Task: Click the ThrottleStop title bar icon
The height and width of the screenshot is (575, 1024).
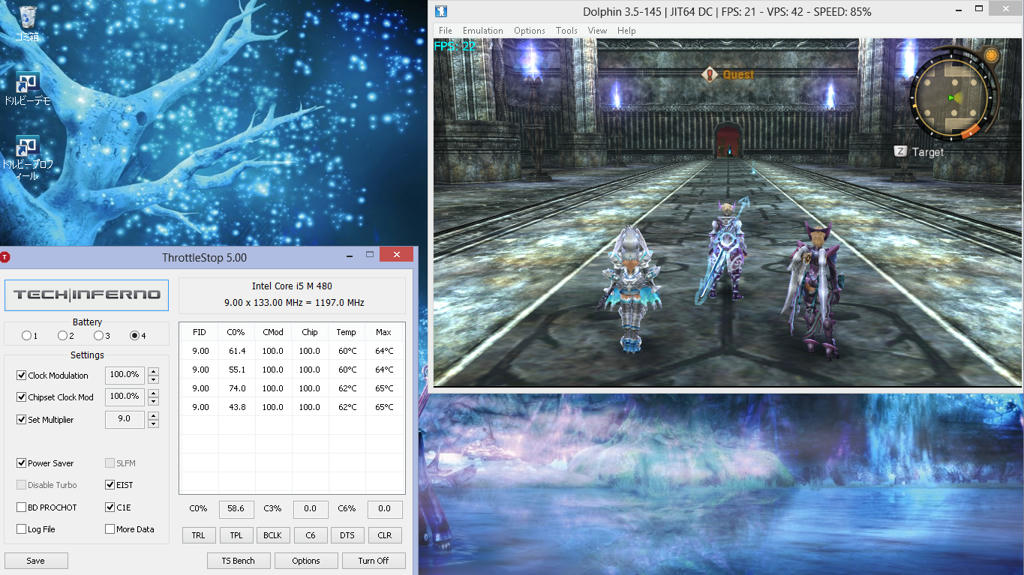Action: click(x=6, y=257)
